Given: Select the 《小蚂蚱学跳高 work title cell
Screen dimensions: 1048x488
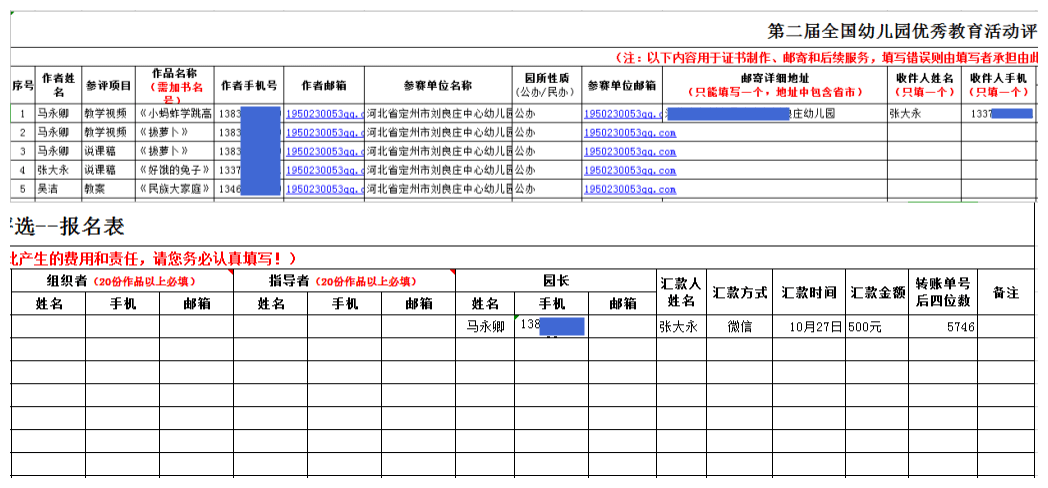Looking at the screenshot, I should [175, 114].
